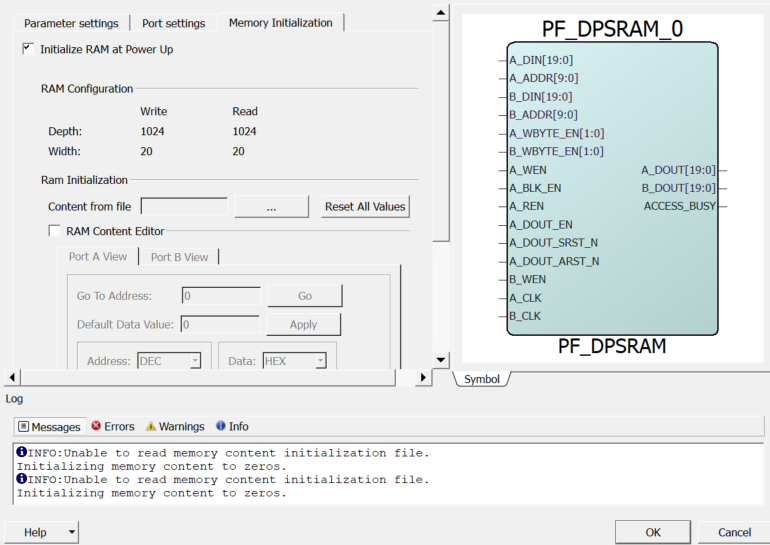
Task: Open the Symbol tab
Action: (481, 379)
